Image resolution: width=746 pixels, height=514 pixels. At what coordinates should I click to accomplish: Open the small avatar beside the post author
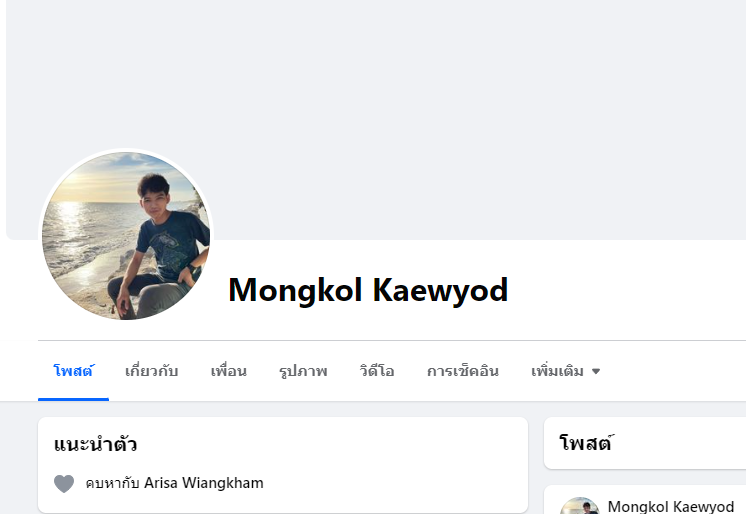pyautogui.click(x=579, y=505)
